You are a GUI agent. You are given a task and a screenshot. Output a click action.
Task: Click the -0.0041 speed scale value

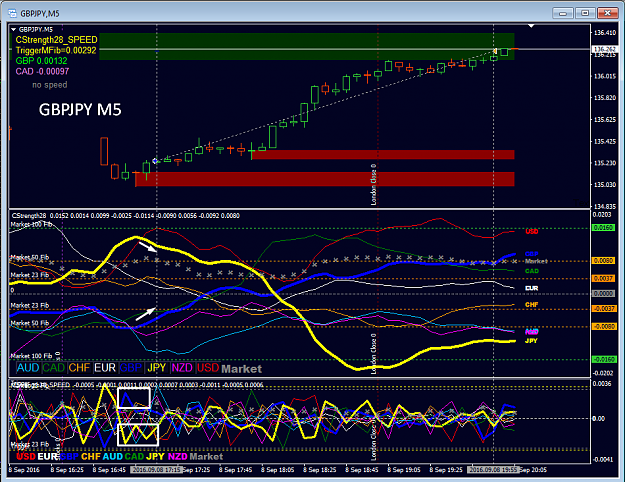pos(603,459)
